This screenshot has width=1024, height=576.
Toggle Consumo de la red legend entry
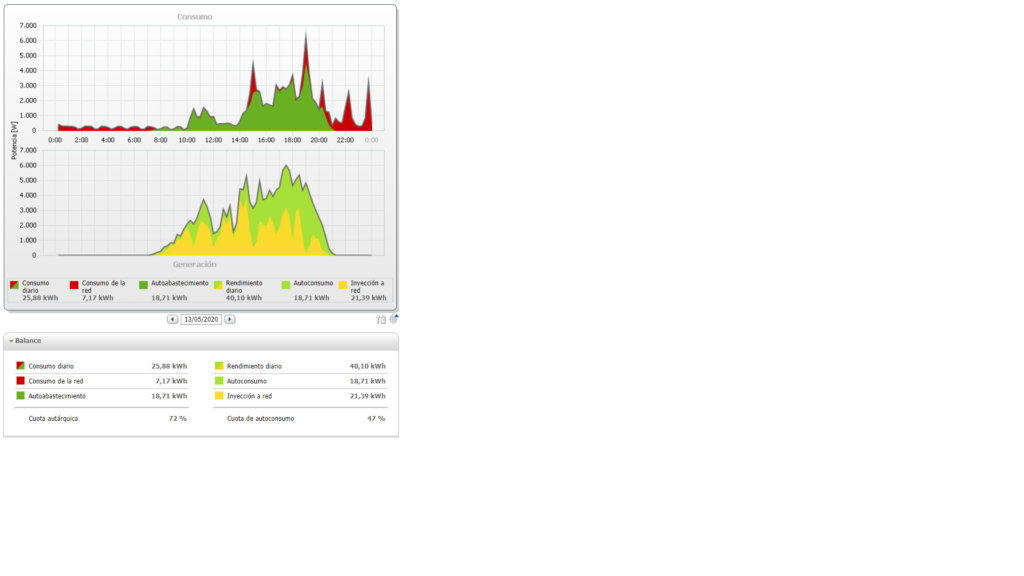pos(74,285)
